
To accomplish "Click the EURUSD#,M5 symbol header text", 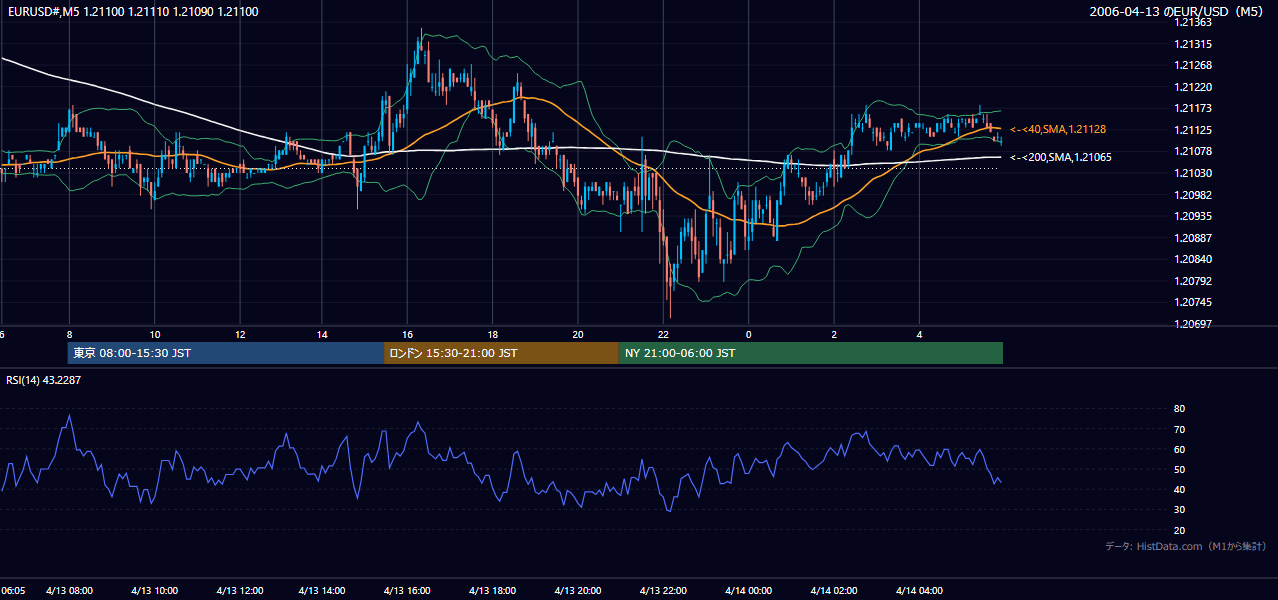I will (131, 11).
